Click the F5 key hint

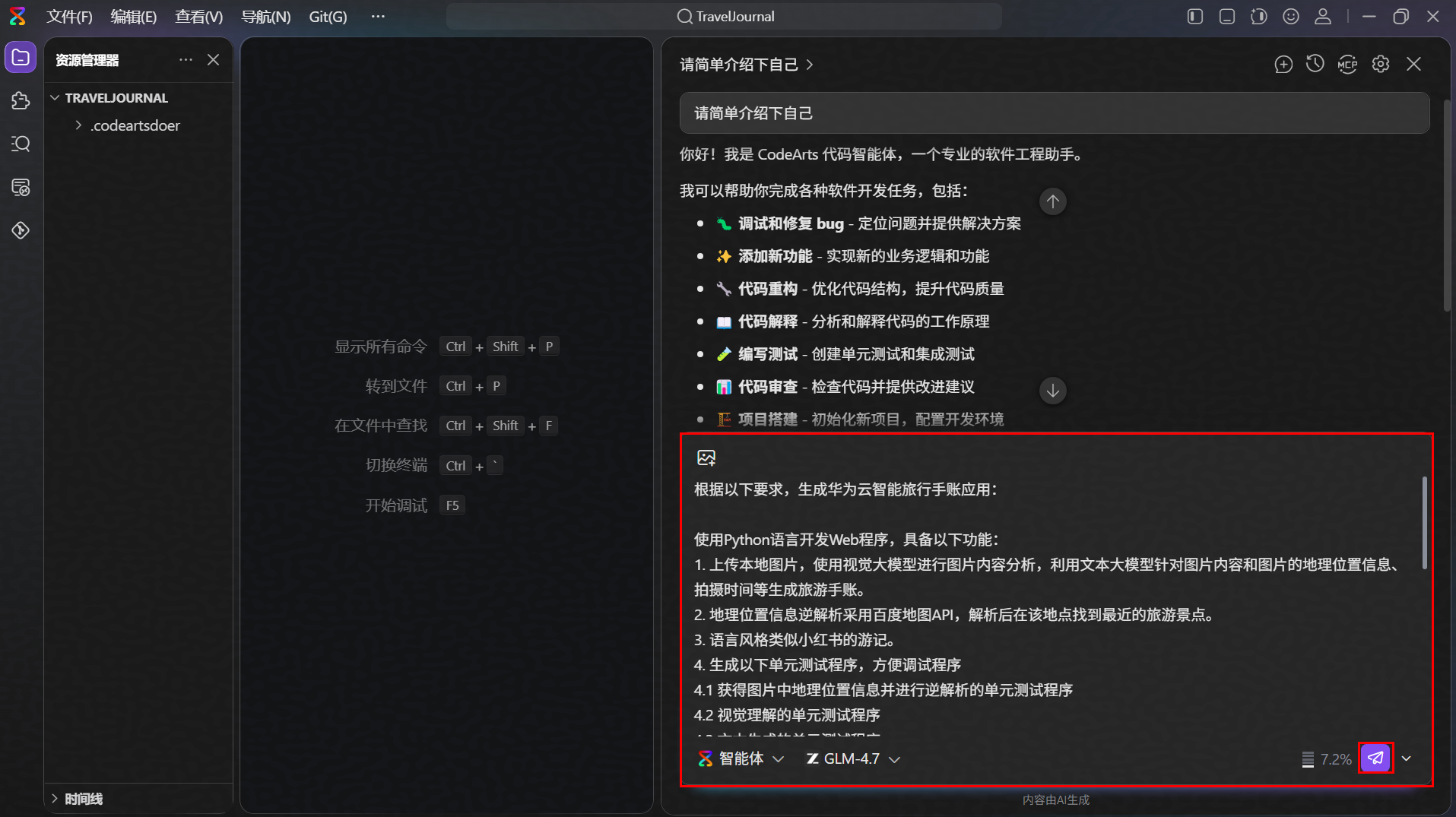point(452,505)
